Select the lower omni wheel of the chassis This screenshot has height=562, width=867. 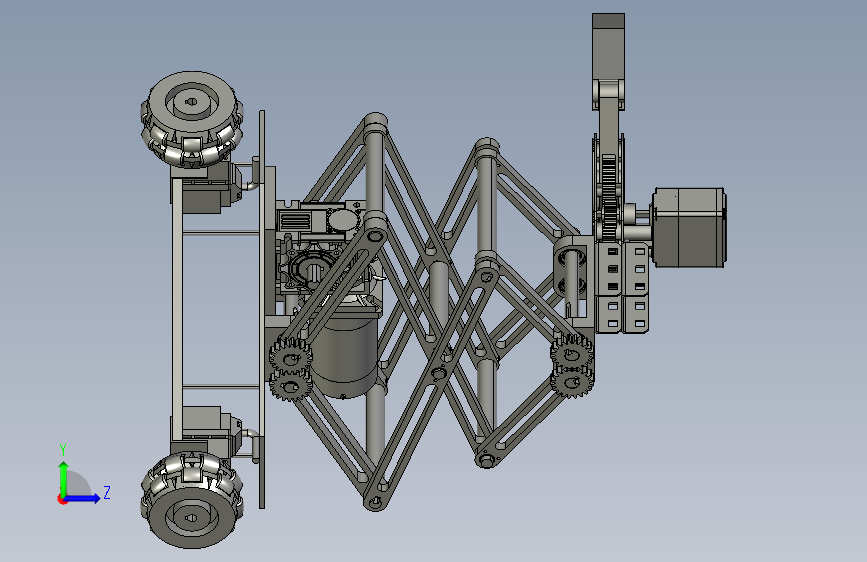(192, 500)
